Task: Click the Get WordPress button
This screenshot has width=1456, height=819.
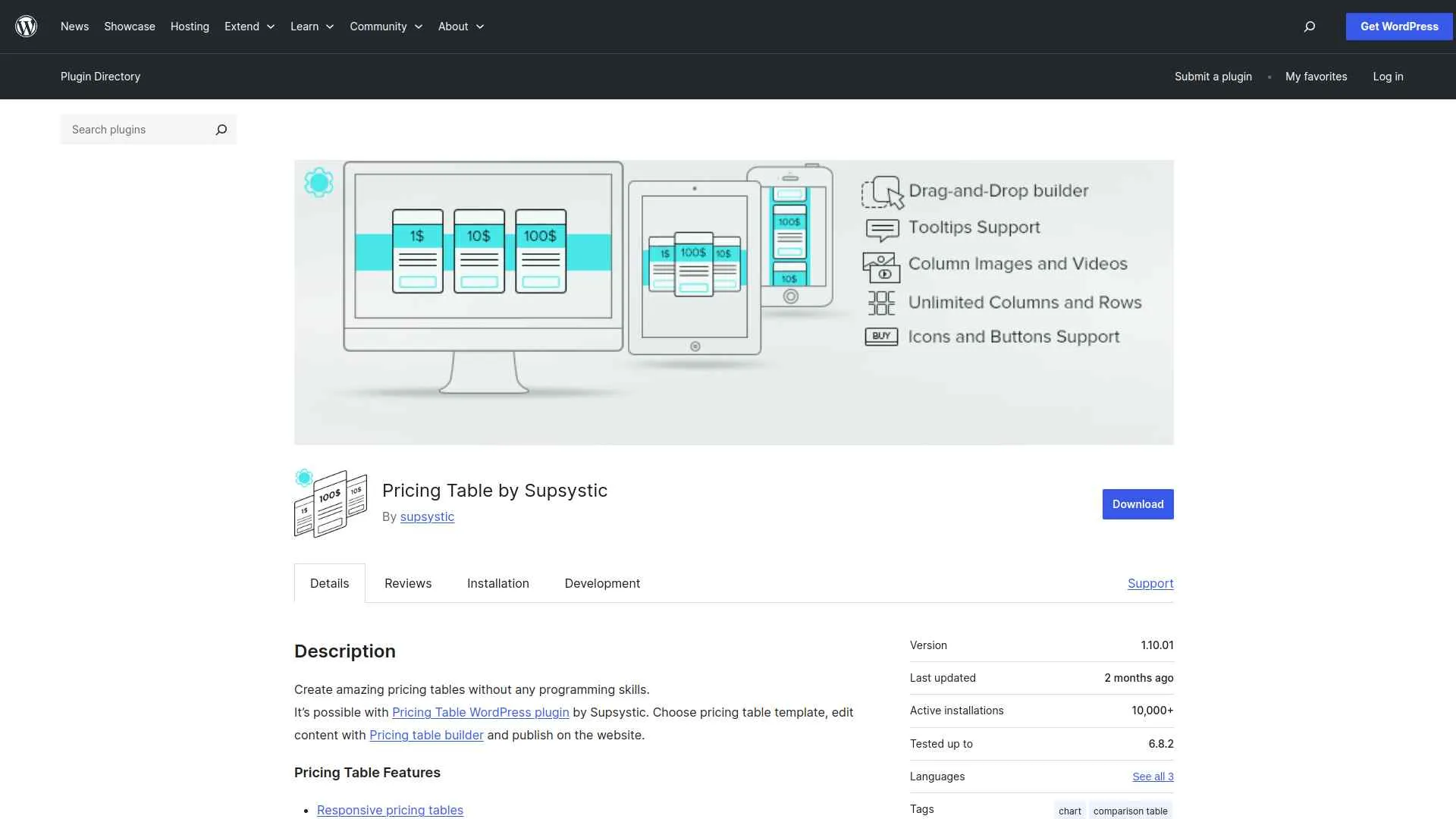Action: pyautogui.click(x=1398, y=26)
